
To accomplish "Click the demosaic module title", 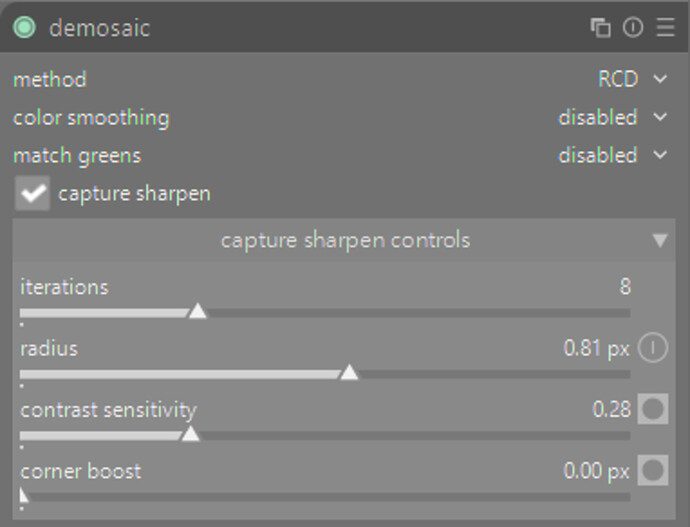I will pos(99,28).
